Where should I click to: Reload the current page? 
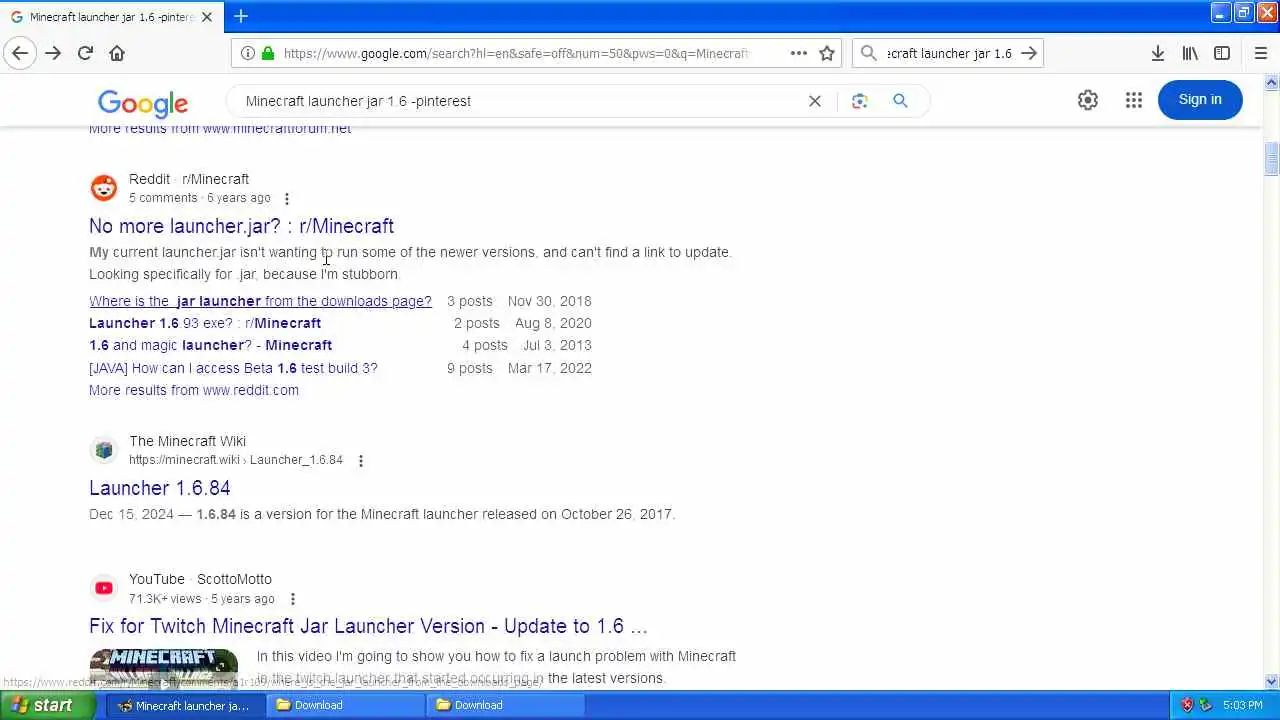coord(85,53)
